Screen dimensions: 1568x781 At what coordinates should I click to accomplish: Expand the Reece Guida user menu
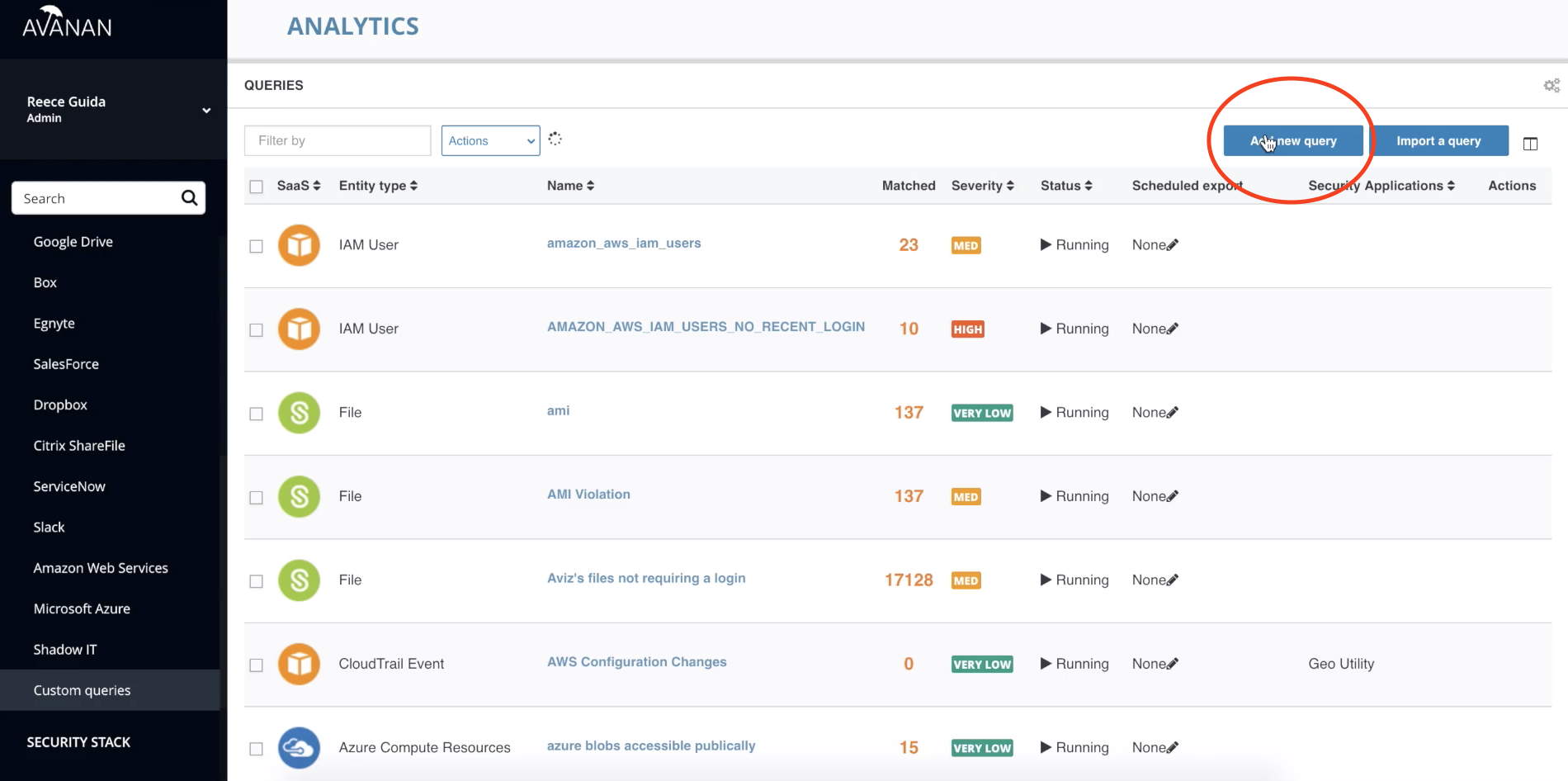click(206, 110)
